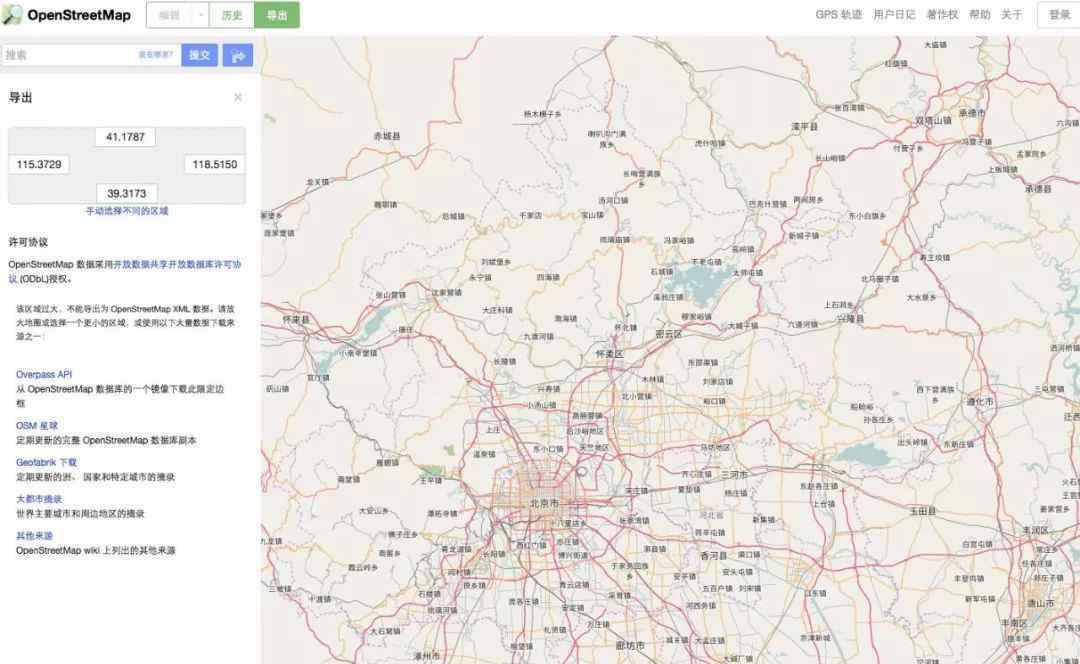Click the 兴隆县 label on the map
This screenshot has width=1080, height=664.
(x=850, y=319)
